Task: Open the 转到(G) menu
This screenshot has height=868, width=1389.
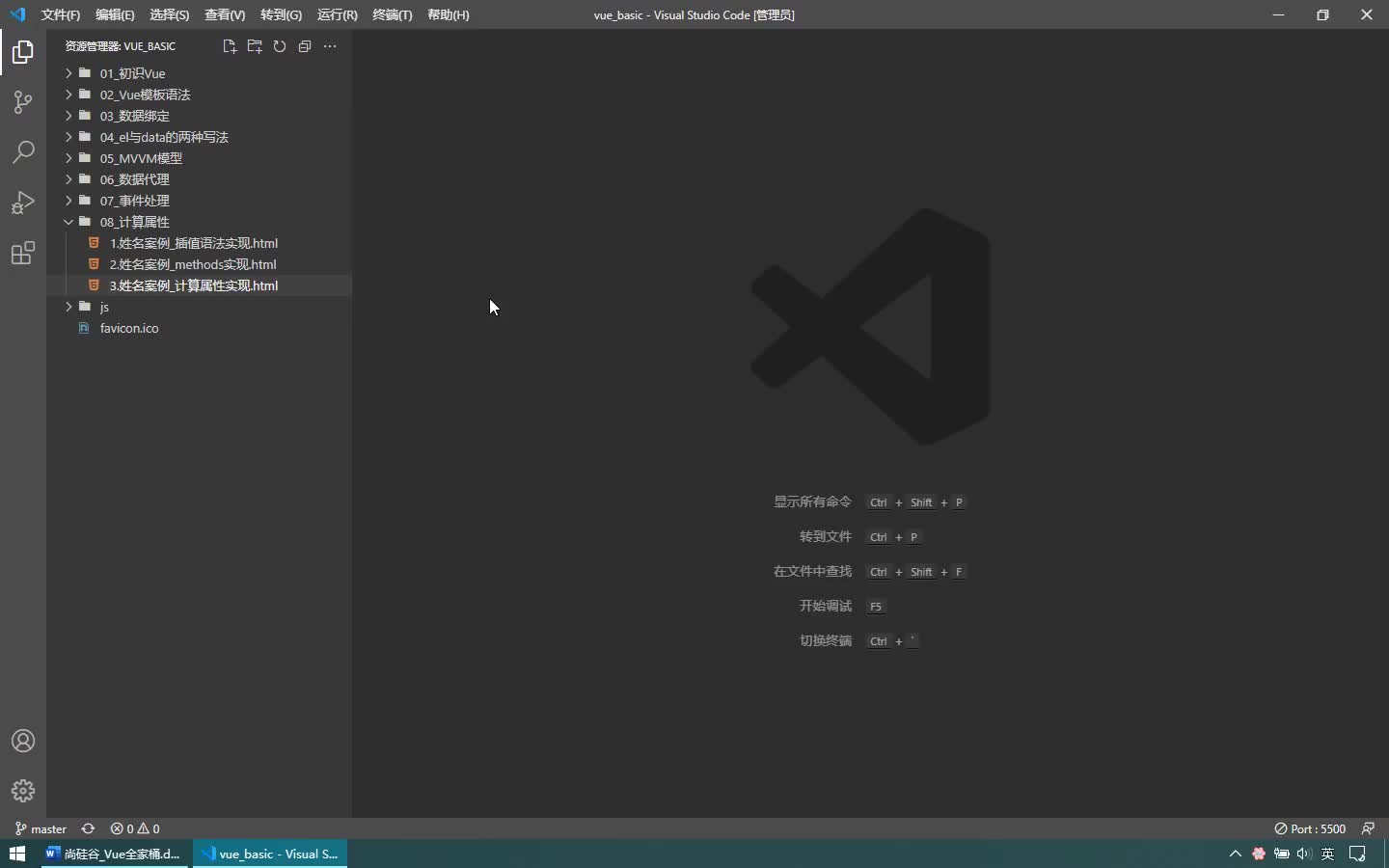Action: point(281,14)
